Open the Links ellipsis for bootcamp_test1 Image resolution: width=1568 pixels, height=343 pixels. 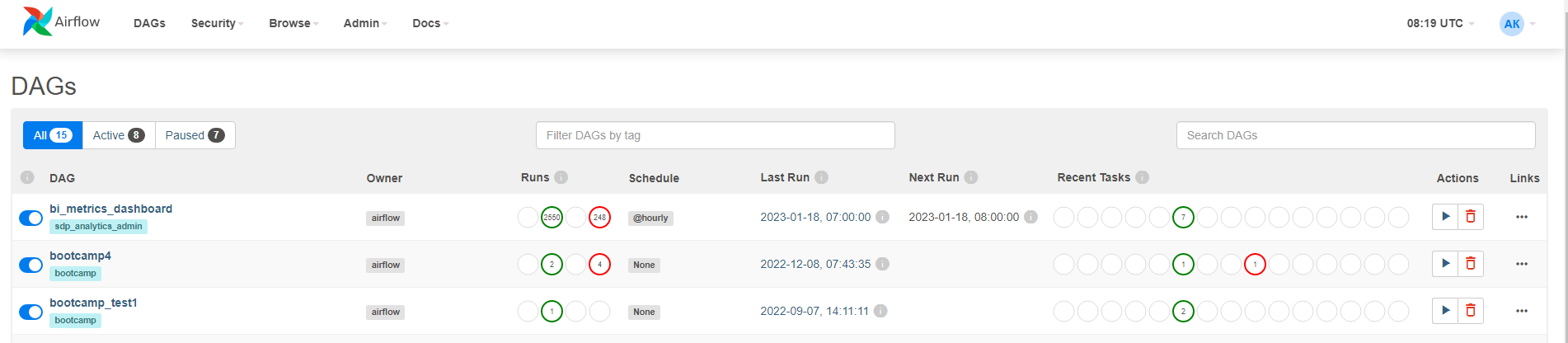[1522, 311]
